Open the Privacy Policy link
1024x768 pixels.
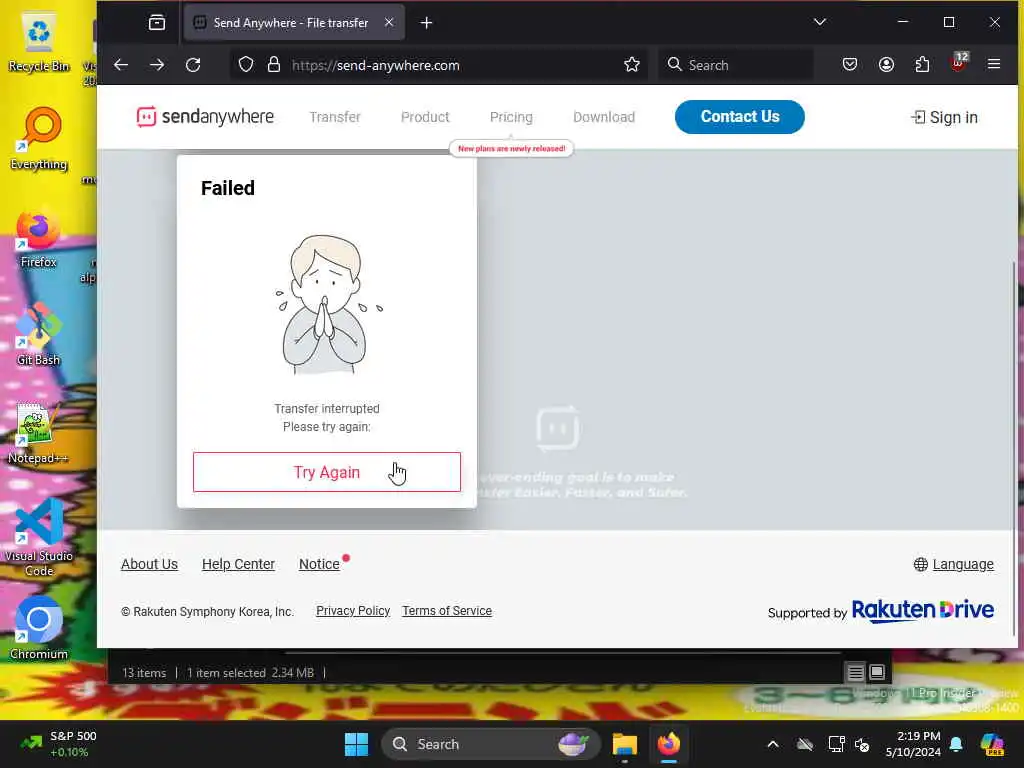tap(353, 611)
